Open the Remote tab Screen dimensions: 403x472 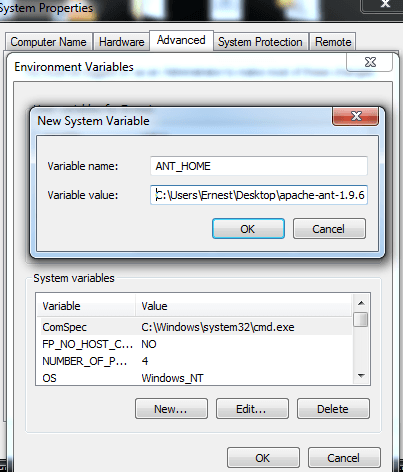(333, 42)
